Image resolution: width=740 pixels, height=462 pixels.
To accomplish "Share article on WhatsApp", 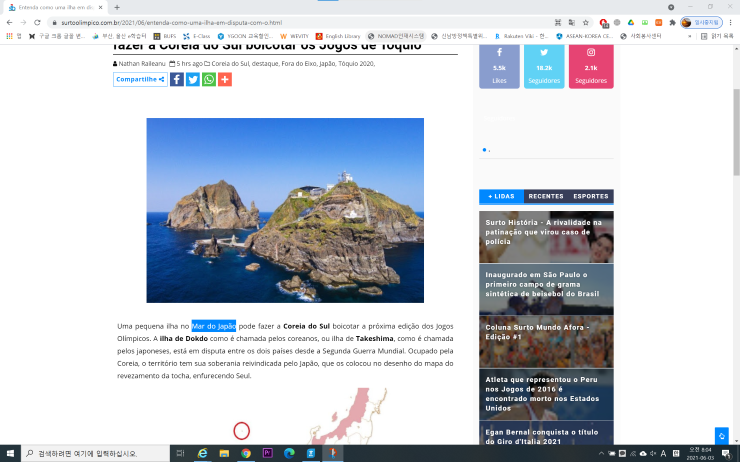I will [209, 80].
